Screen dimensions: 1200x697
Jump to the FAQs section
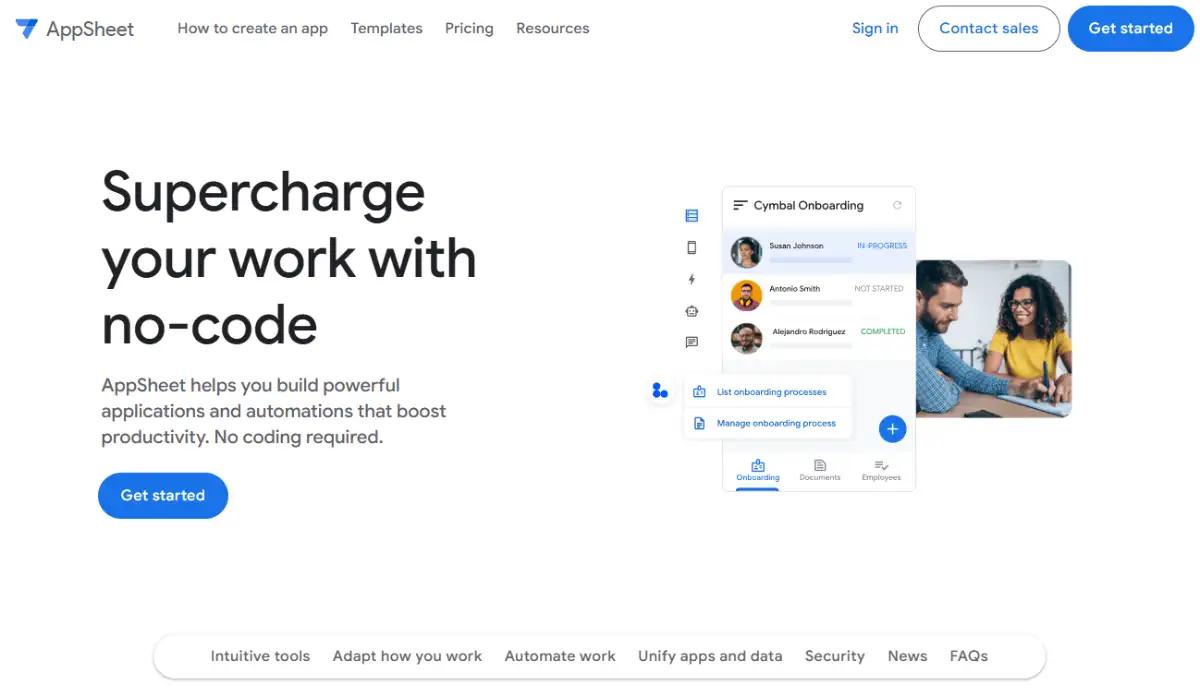(x=969, y=656)
